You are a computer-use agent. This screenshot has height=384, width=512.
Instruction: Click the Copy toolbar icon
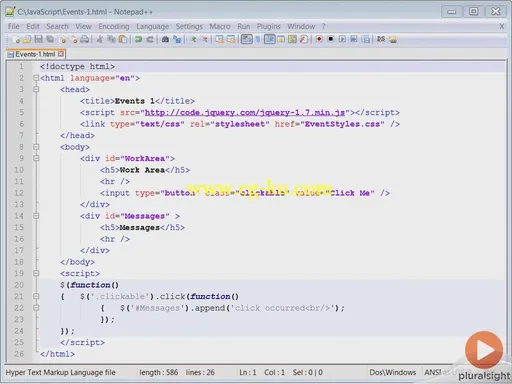click(x=111, y=39)
